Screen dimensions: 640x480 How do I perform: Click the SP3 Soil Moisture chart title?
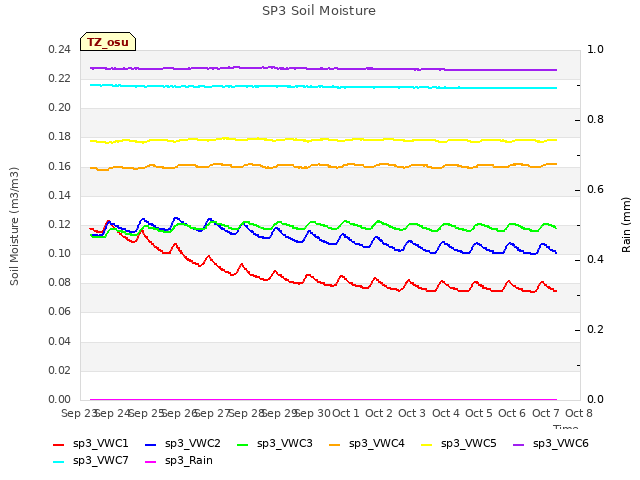pyautogui.click(x=319, y=11)
